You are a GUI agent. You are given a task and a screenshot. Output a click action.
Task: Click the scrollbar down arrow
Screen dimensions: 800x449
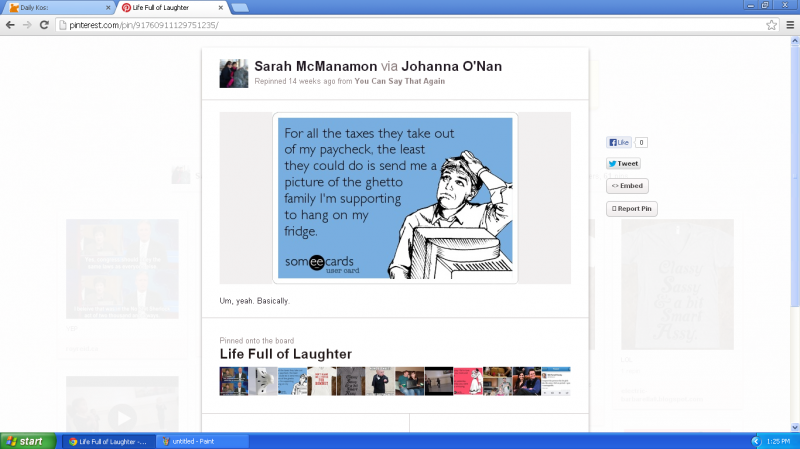(x=795, y=427)
